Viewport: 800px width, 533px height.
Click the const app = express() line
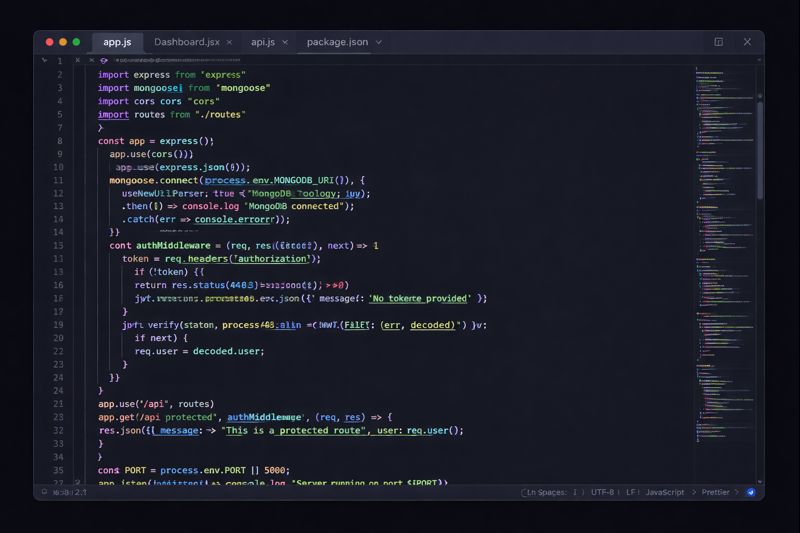[x=156, y=141]
